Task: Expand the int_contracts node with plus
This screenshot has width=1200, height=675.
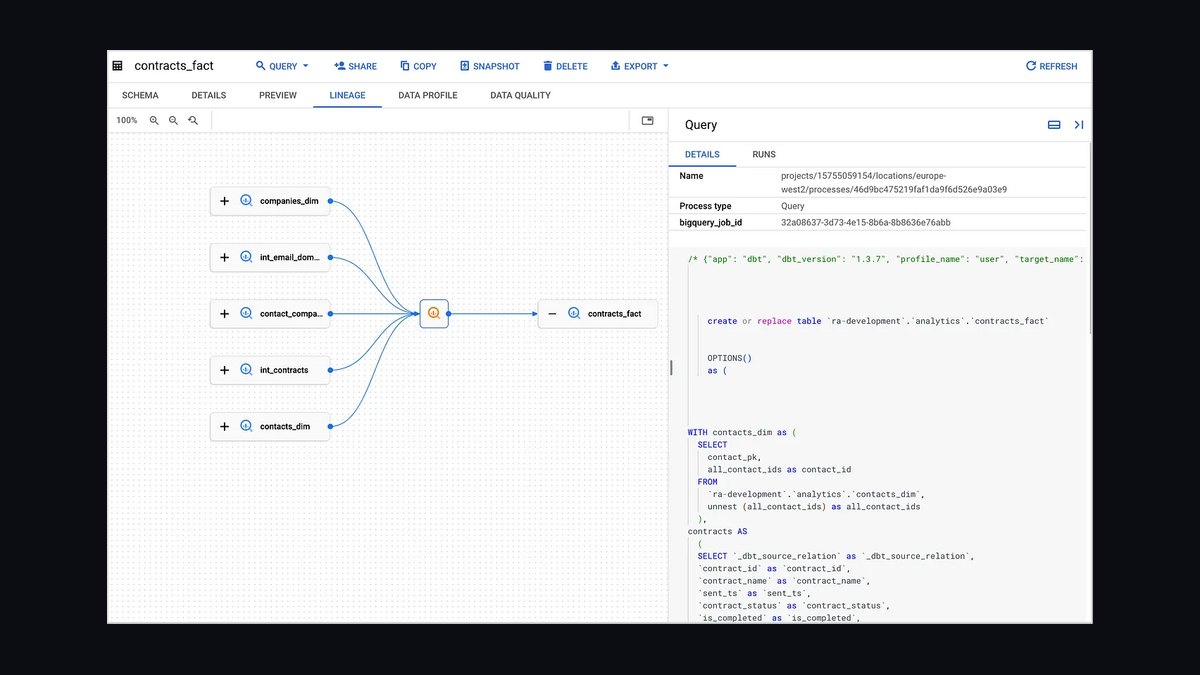Action: tap(224, 370)
